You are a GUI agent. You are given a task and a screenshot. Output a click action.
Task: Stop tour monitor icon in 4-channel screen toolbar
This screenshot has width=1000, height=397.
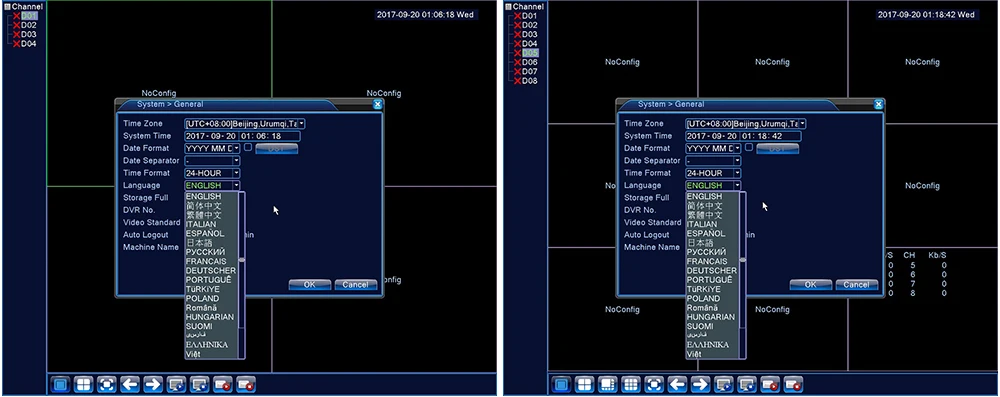[x=199, y=384]
